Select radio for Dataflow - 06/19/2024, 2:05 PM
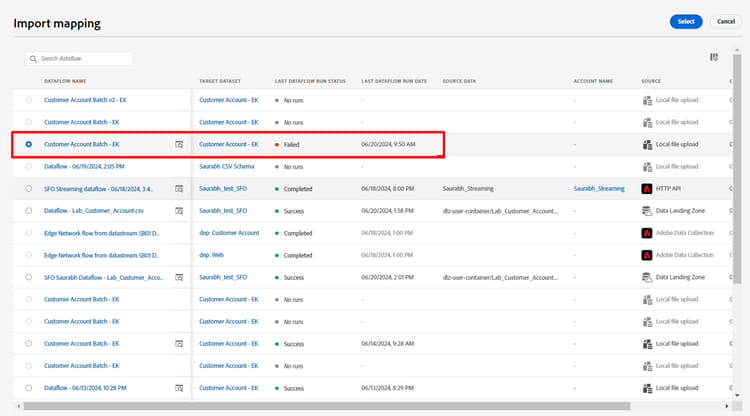The width and height of the screenshot is (750, 416). pos(29,166)
